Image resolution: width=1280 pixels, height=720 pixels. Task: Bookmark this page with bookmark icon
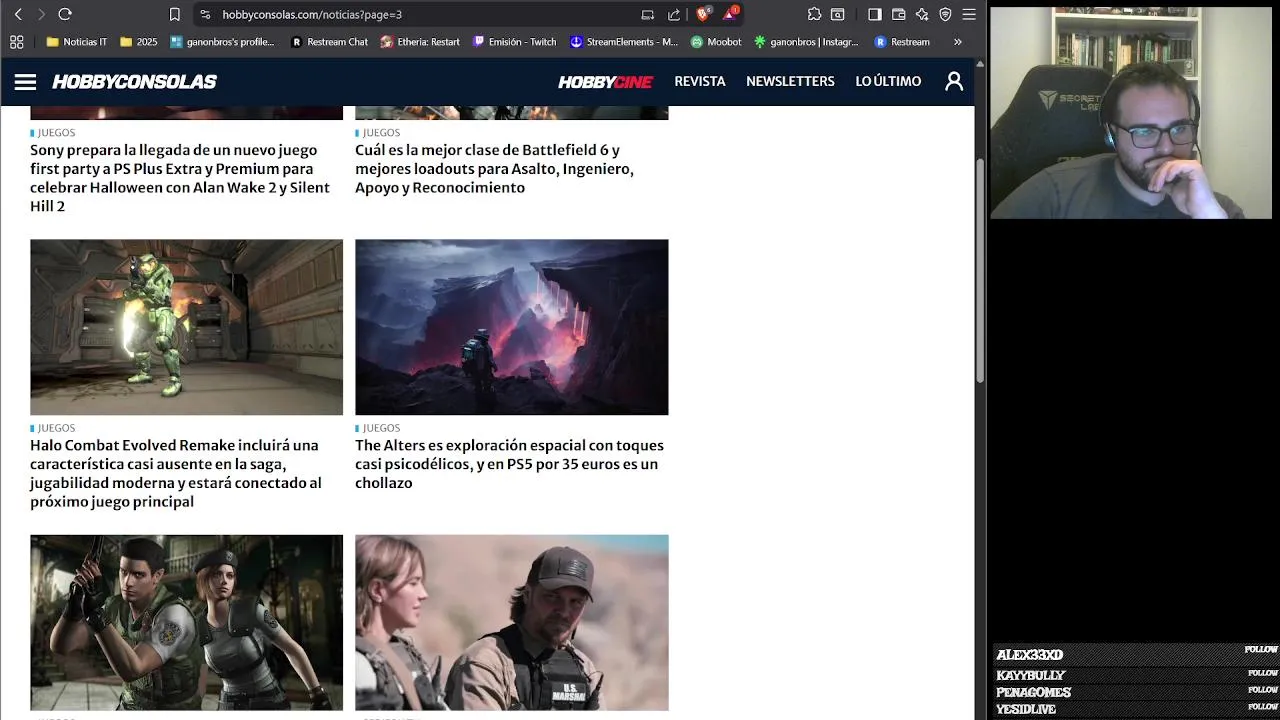(x=174, y=14)
